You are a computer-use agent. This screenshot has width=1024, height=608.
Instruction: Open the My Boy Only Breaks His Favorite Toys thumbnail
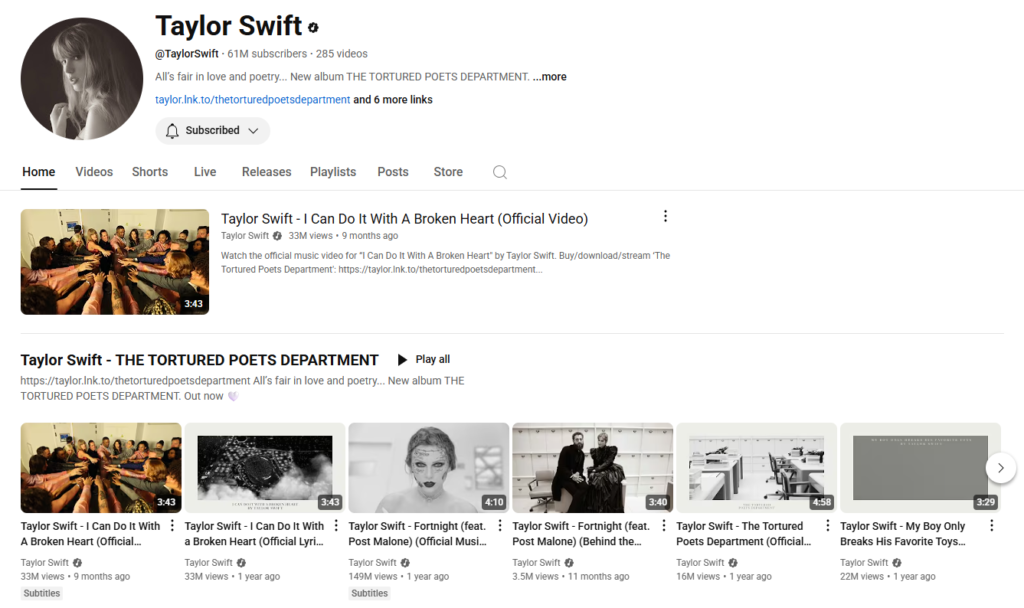(x=921, y=468)
